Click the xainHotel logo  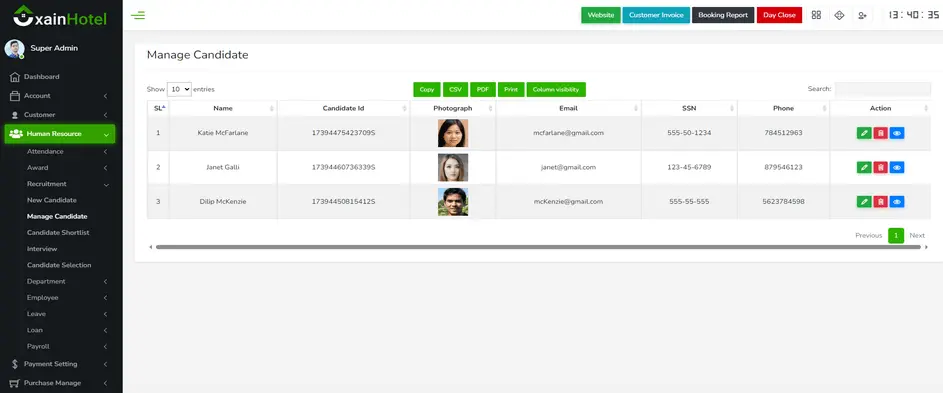60,16
